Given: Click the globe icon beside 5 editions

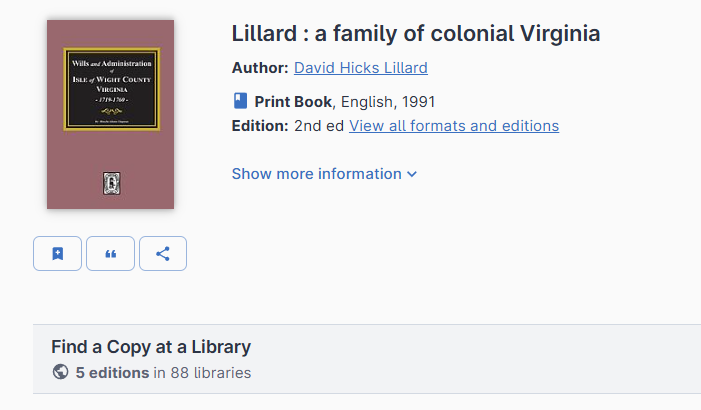Looking at the screenshot, I should pos(61,373).
